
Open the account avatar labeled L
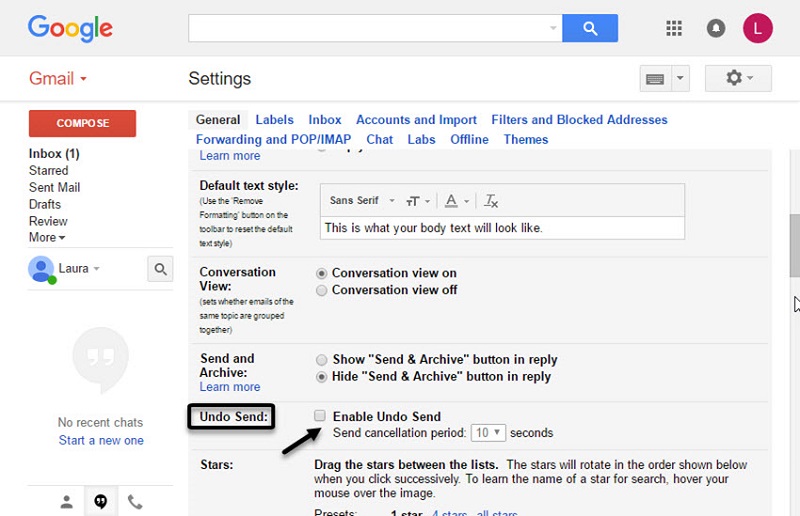758,28
